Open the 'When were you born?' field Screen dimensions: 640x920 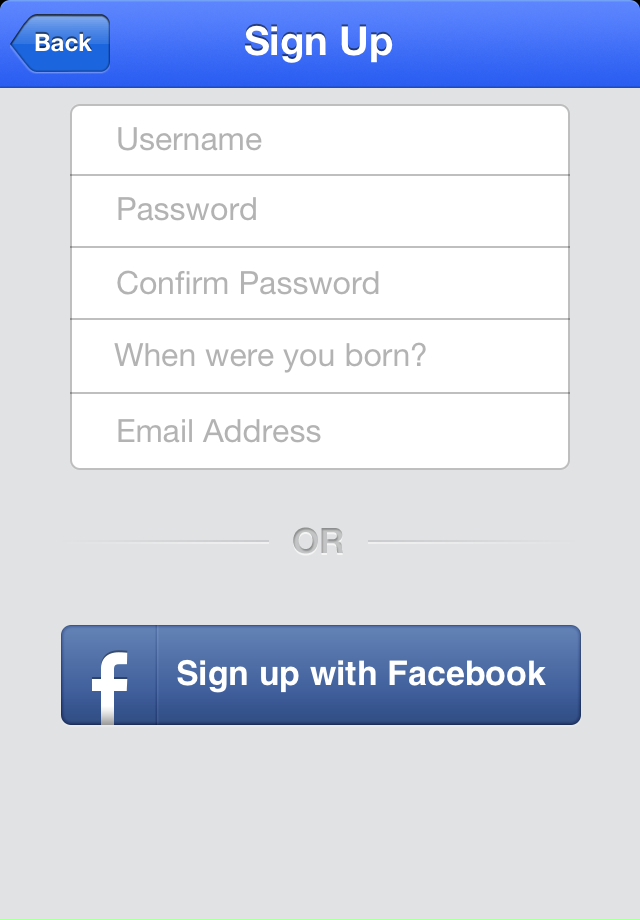click(x=320, y=356)
